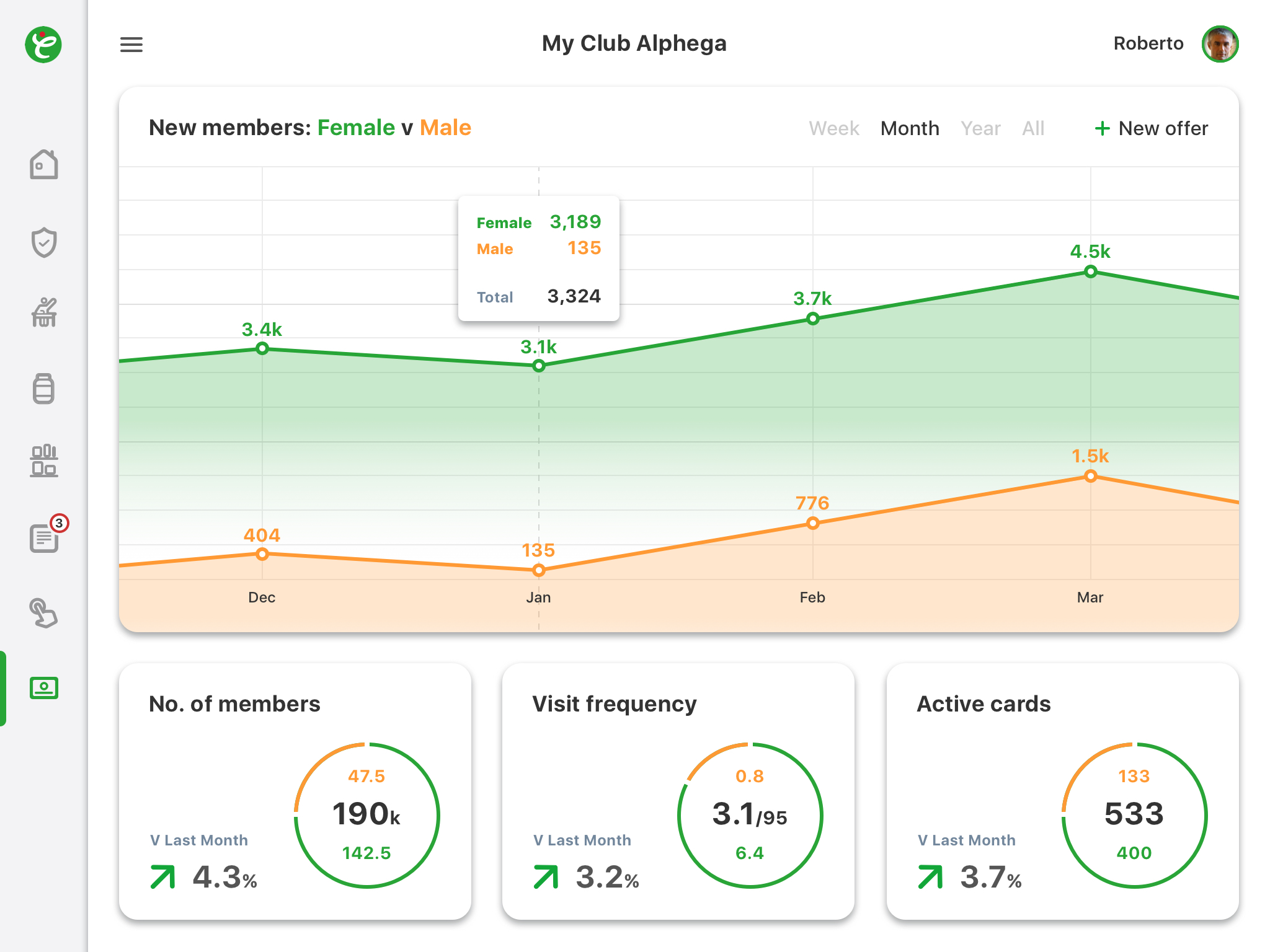This screenshot has height=952, width=1270.
Task: Select the medicine jar sidebar icon
Action: [43, 389]
